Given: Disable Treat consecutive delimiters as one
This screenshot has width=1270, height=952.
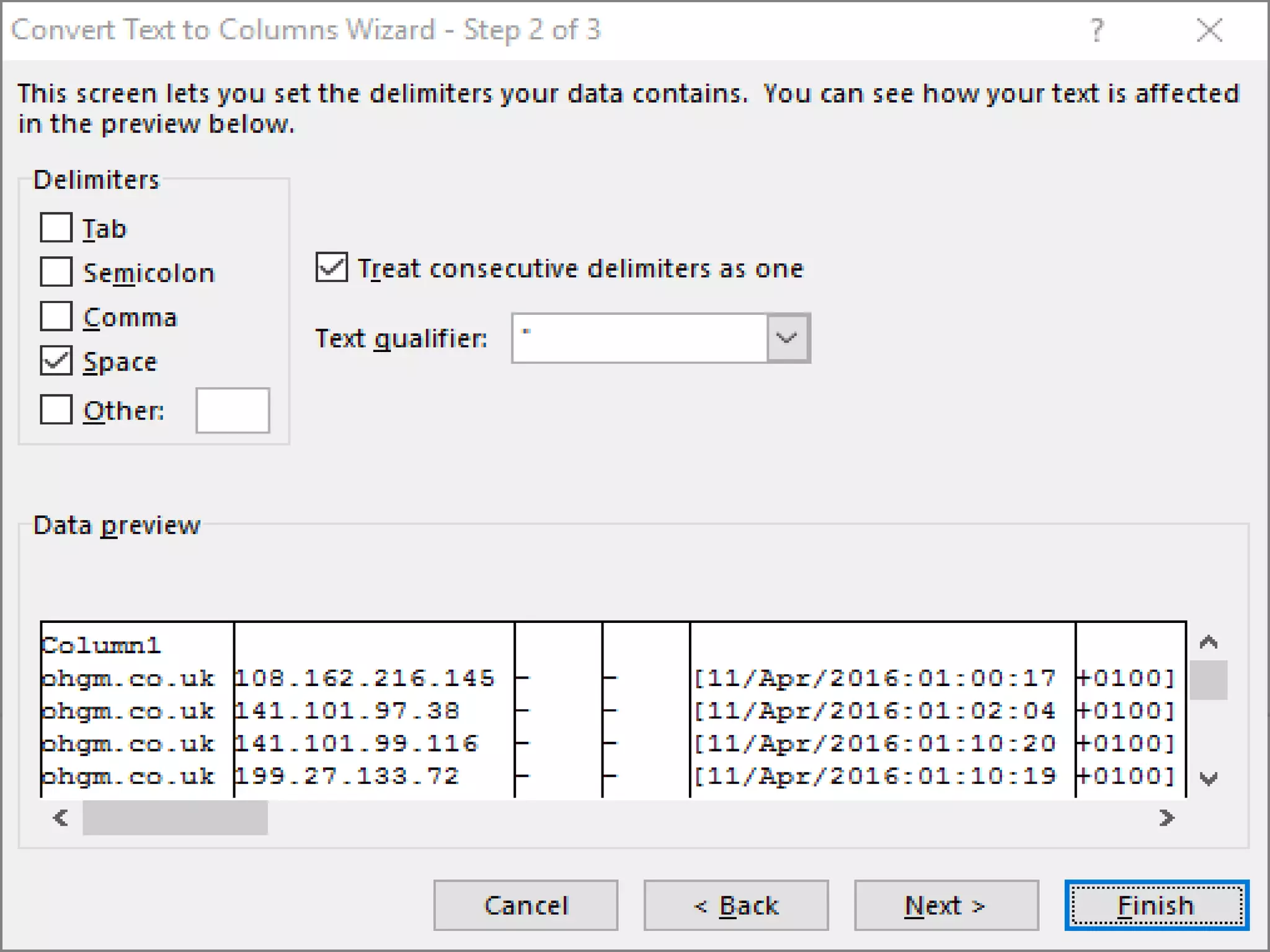Looking at the screenshot, I should coord(332,268).
